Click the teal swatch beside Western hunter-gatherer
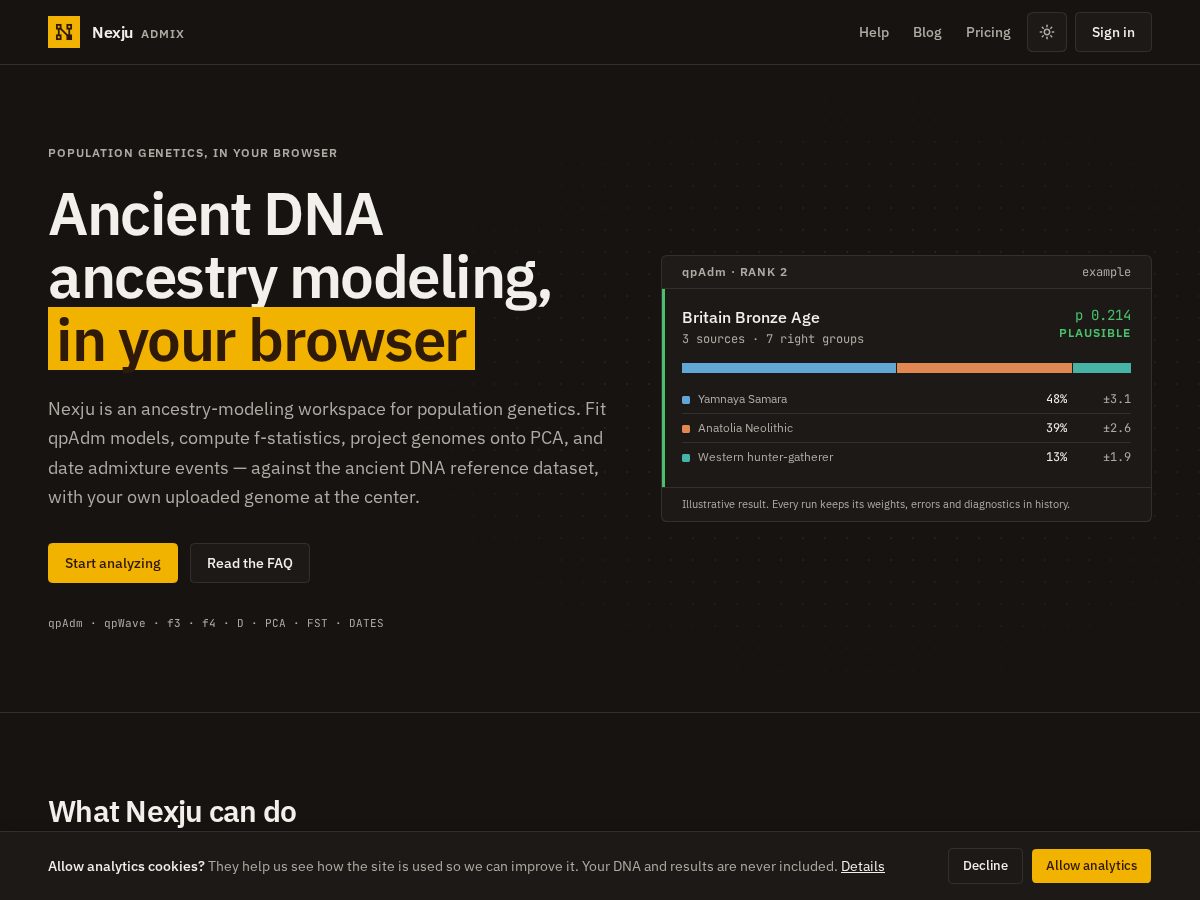The image size is (1200, 900). (686, 458)
